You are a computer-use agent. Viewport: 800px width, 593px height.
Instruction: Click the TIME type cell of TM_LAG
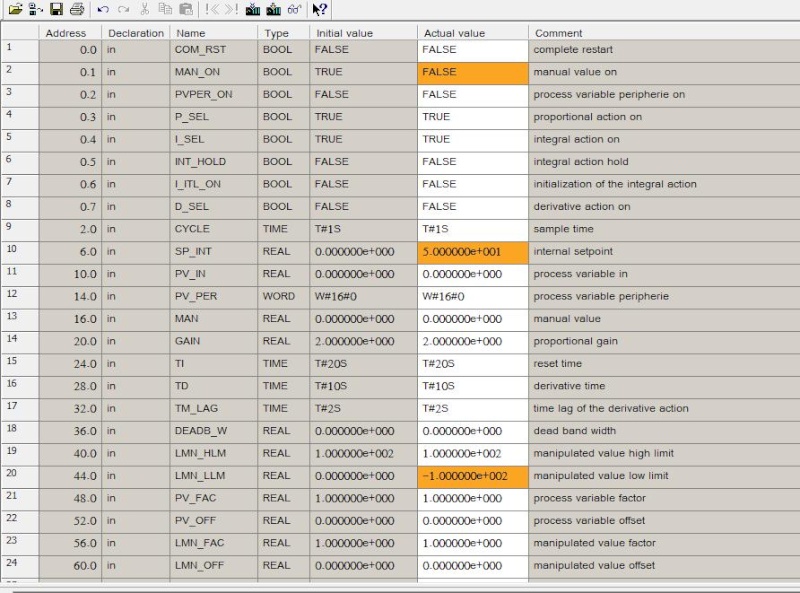tap(284, 410)
